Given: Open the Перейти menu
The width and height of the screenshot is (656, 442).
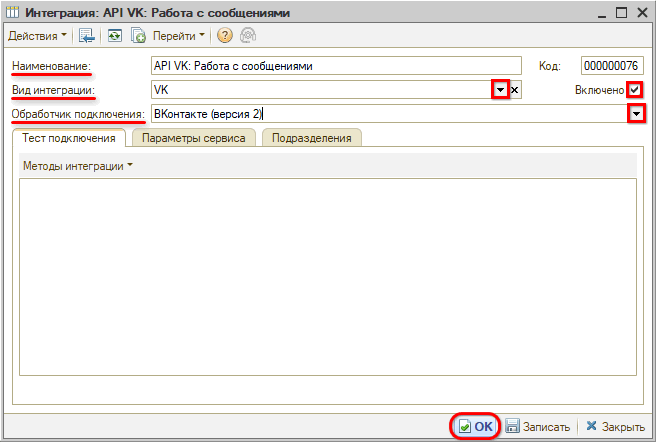Looking at the screenshot, I should coord(180,36).
